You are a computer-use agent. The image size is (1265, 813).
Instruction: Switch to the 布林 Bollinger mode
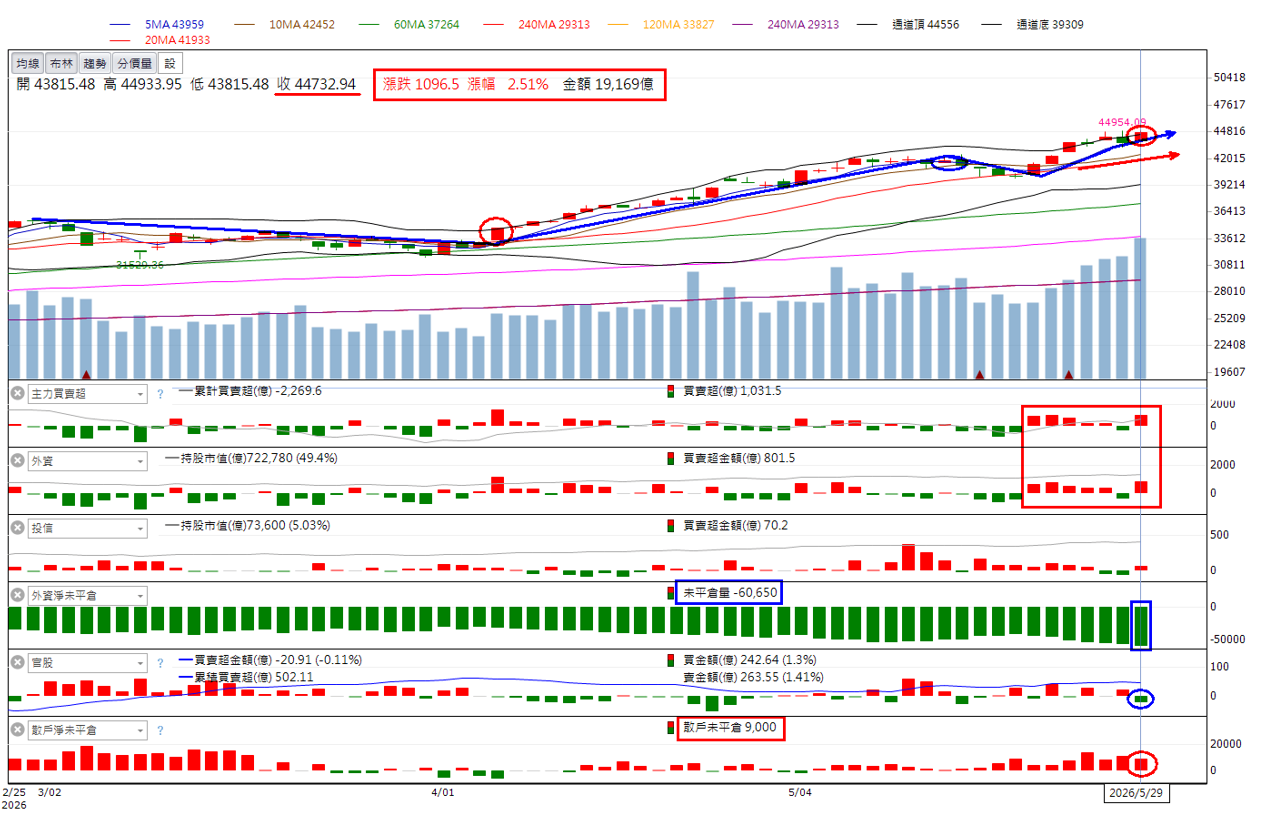point(60,63)
